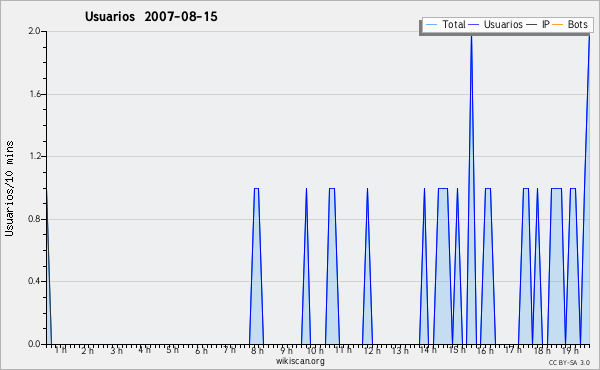Click the '13 h' x-axis label

tap(400, 350)
